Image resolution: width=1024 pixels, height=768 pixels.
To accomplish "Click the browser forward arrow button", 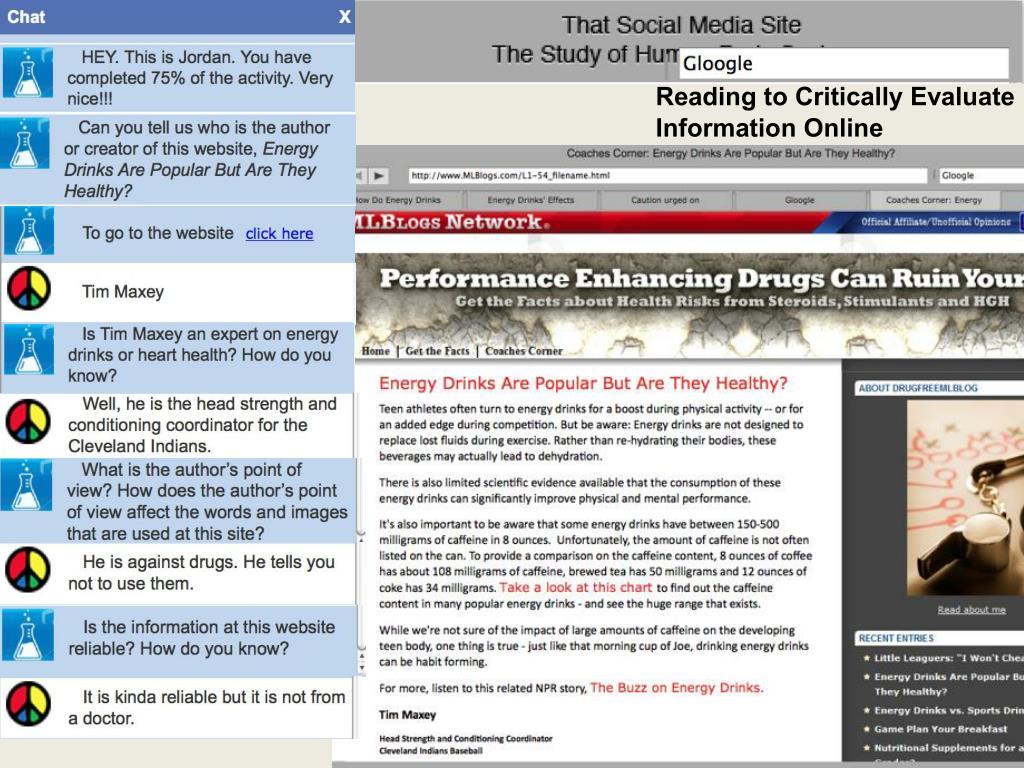I will pyautogui.click(x=379, y=176).
